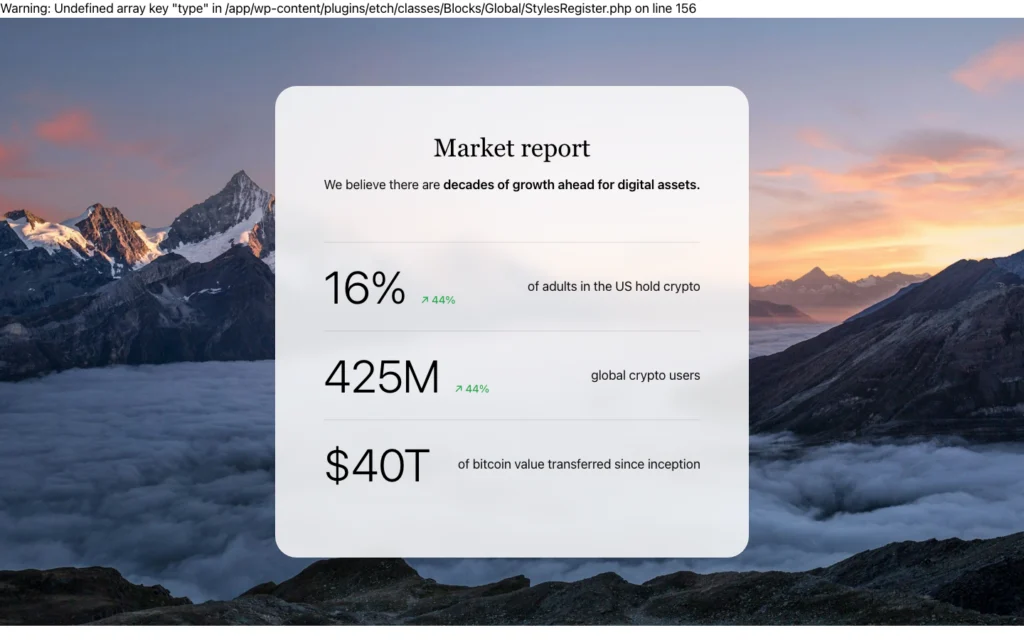Click the 'We believe there are' intro text
The height and width of the screenshot is (640, 1024).
click(x=382, y=185)
